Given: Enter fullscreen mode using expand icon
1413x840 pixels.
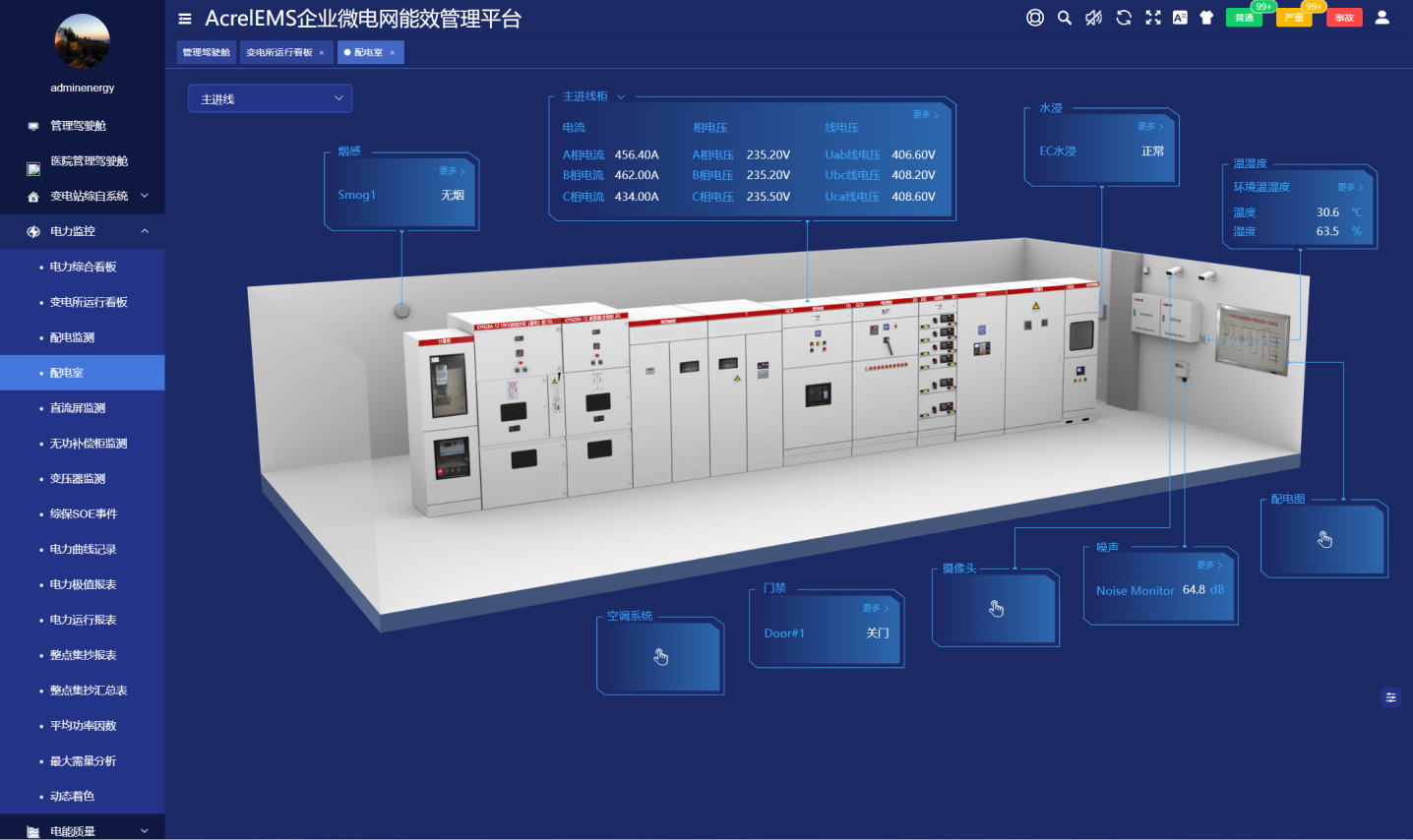Looking at the screenshot, I should pyautogui.click(x=1153, y=18).
